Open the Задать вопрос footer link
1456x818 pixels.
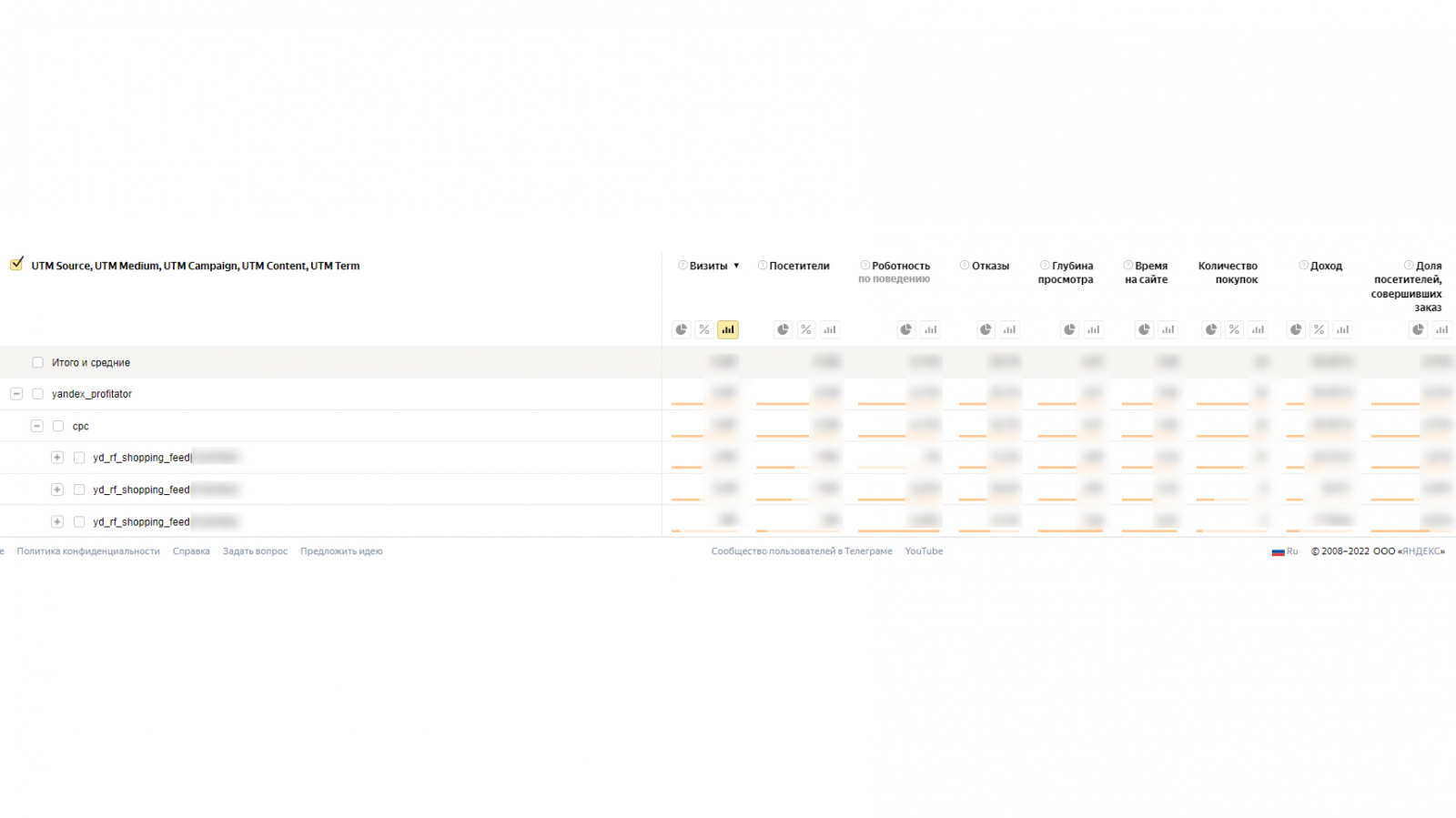pyautogui.click(x=255, y=551)
